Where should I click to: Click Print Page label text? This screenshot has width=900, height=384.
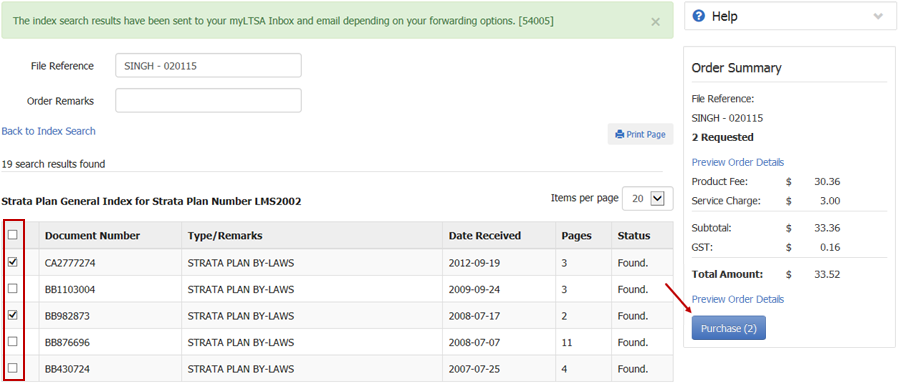[x=646, y=135]
